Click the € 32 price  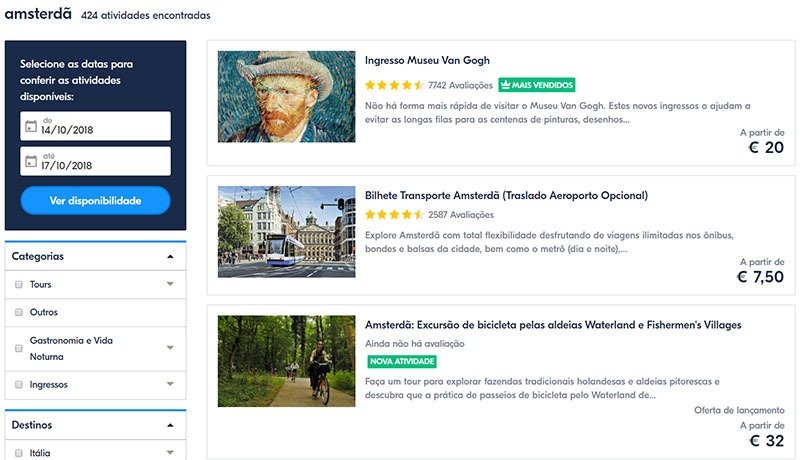[766, 441]
